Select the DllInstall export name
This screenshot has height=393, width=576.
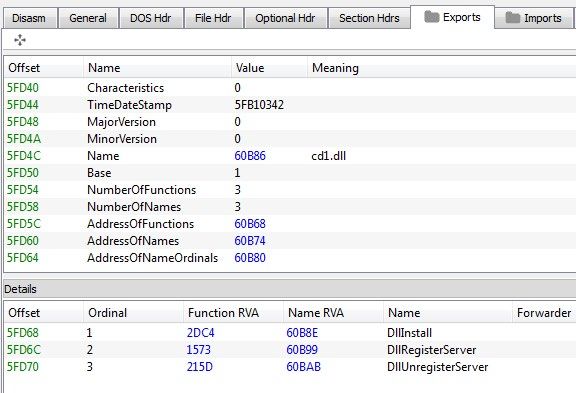pyautogui.click(x=409, y=333)
